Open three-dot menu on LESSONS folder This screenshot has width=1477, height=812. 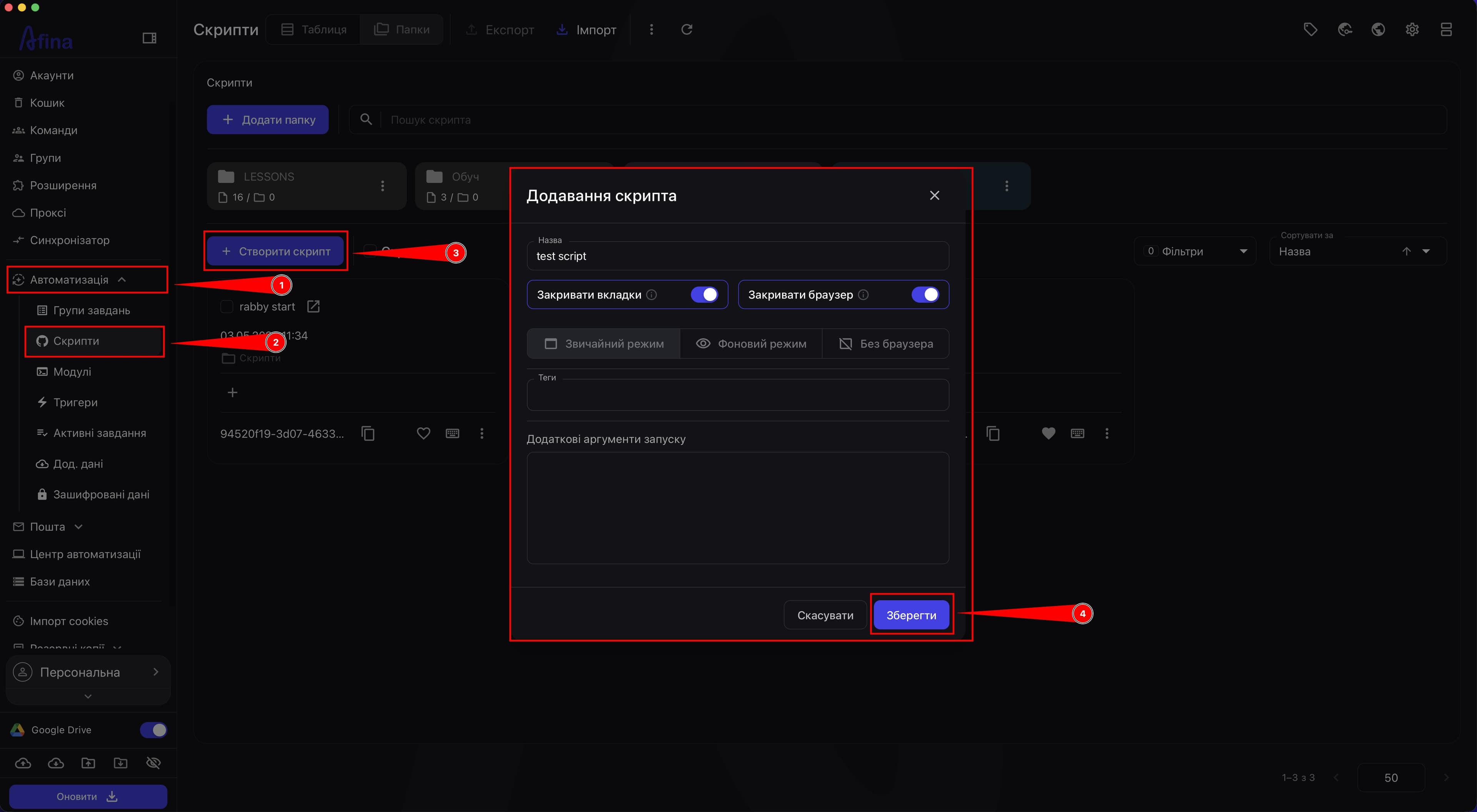[x=382, y=186]
